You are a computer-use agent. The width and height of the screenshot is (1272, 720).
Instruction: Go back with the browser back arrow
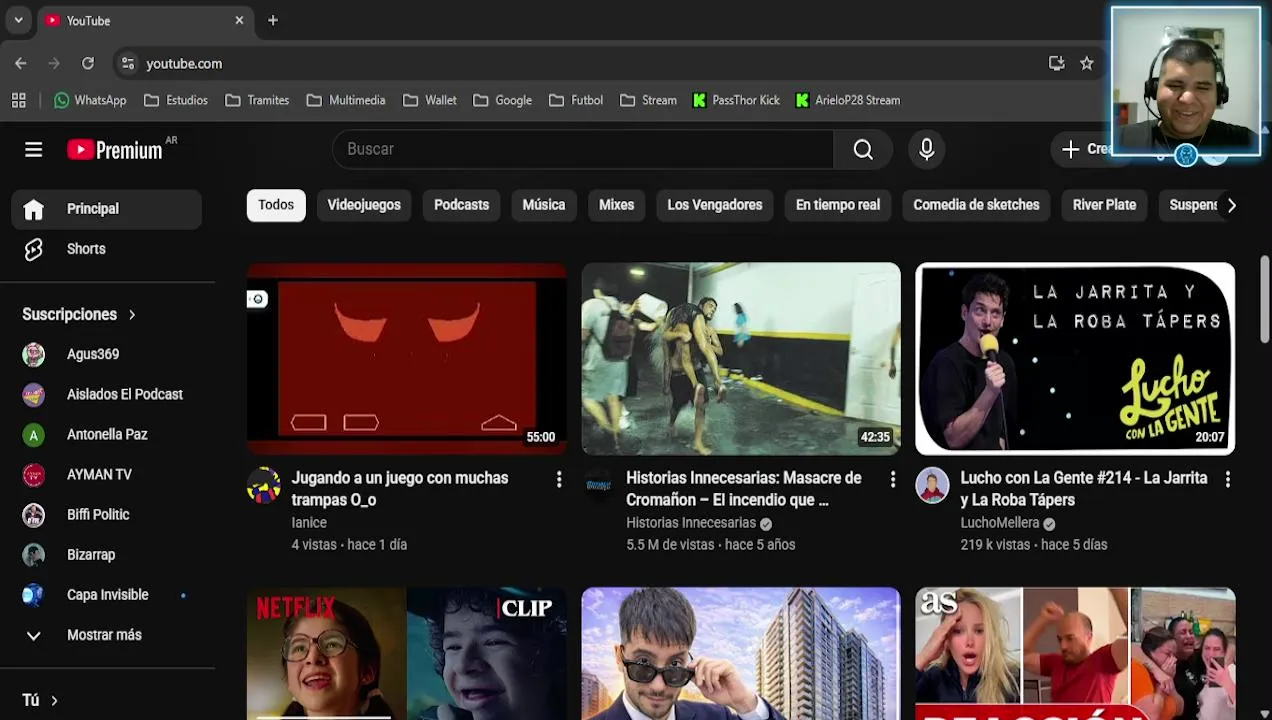point(21,63)
